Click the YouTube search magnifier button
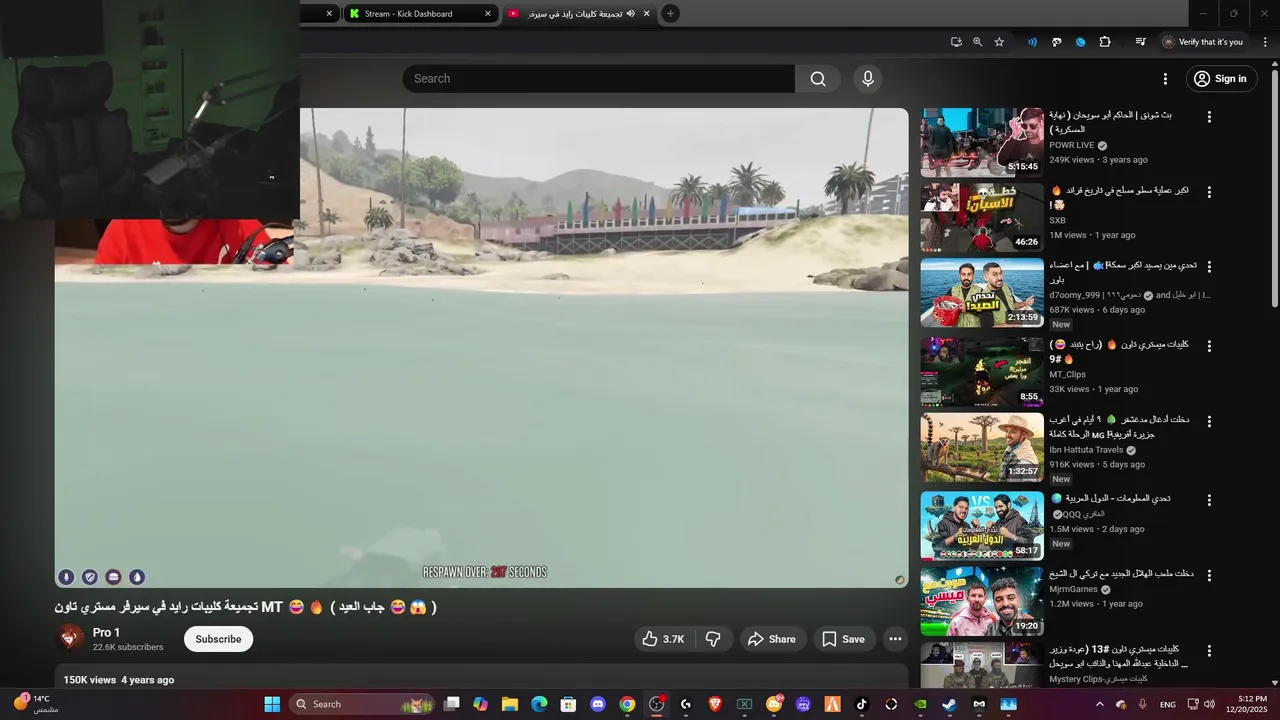 (818, 79)
